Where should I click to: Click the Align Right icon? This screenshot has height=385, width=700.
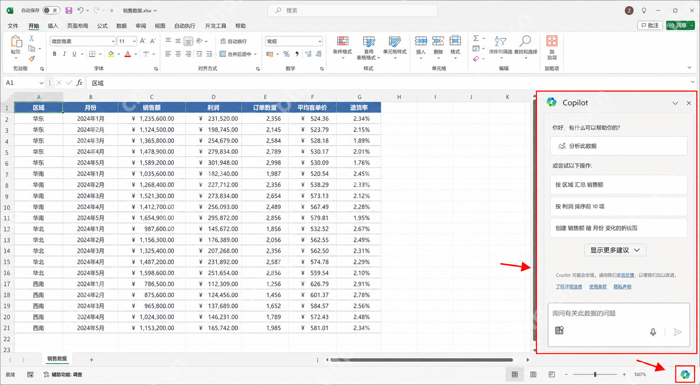pos(189,54)
